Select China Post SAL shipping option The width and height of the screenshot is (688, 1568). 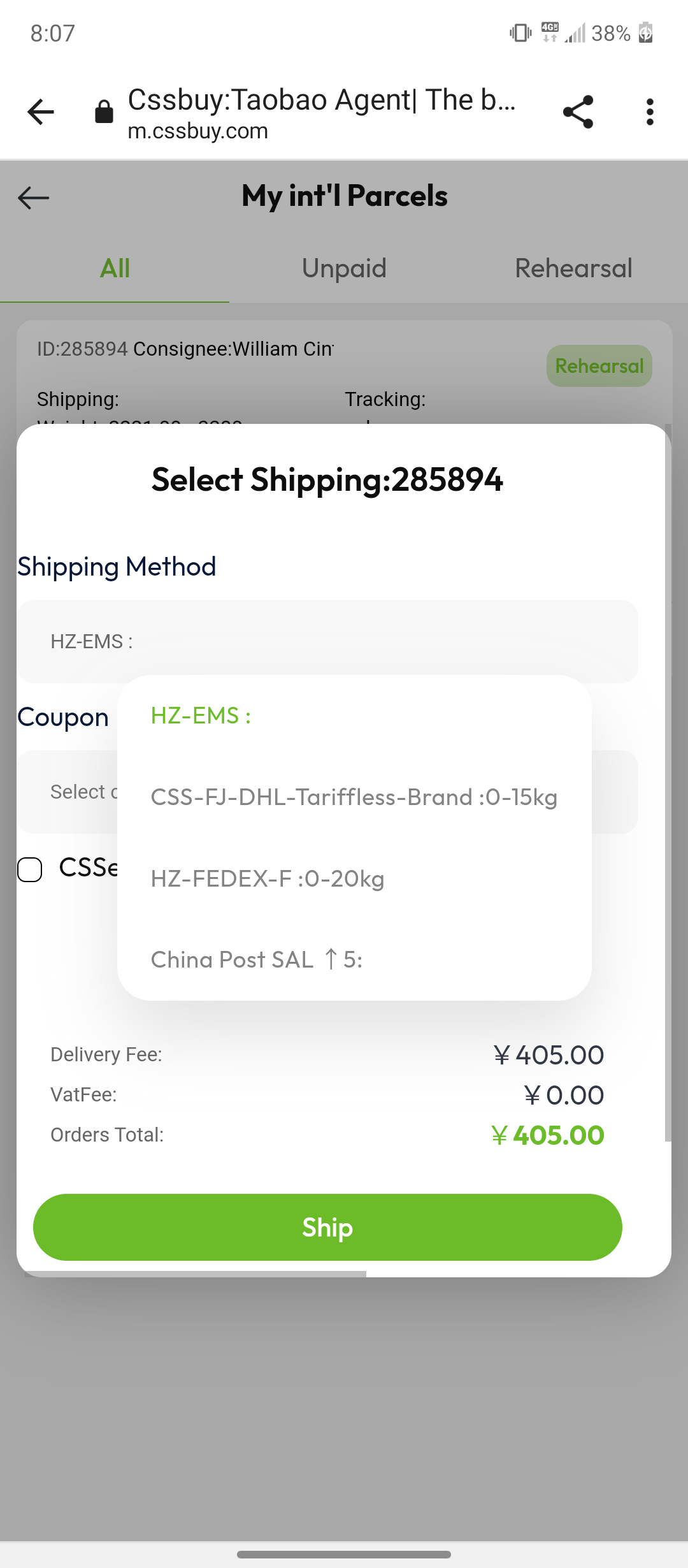[x=255, y=959]
